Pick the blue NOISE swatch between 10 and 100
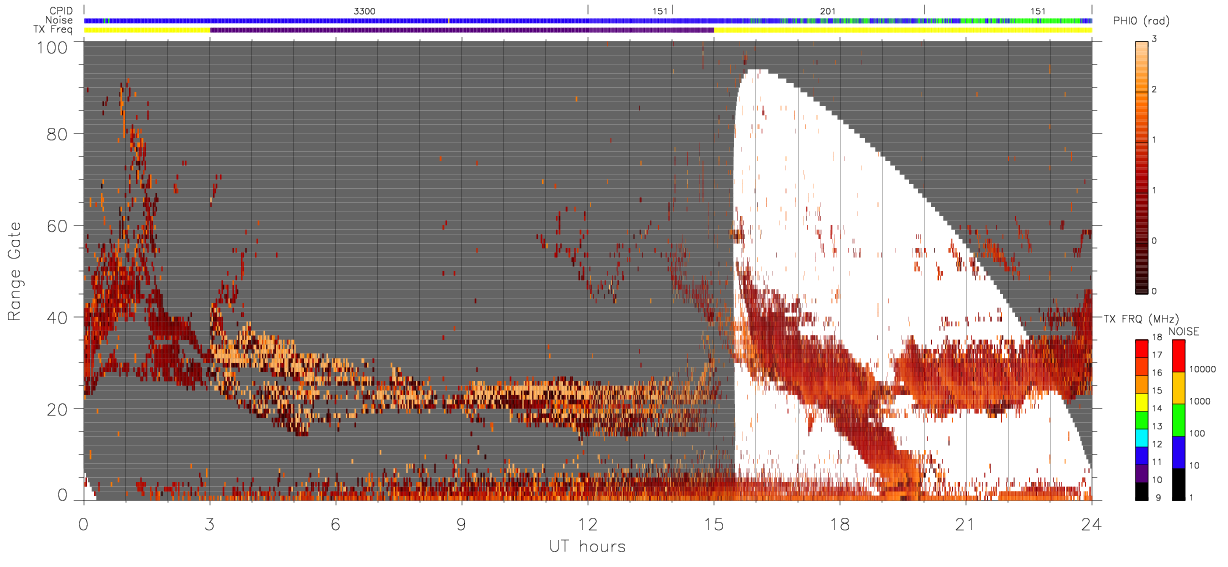This screenshot has height=567, width=1228. coord(1177,452)
